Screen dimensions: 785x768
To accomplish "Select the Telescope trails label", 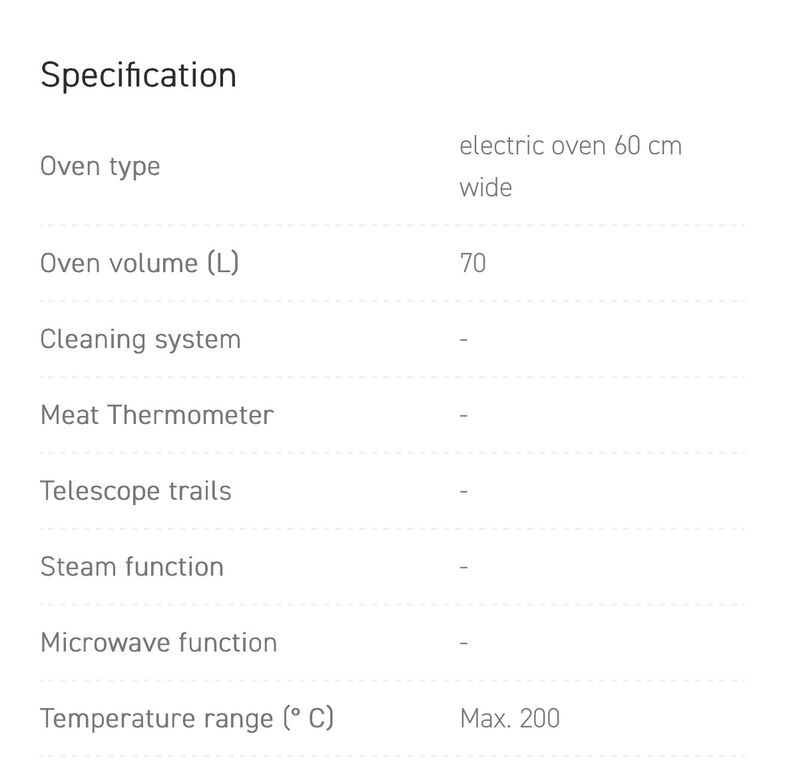I will (x=136, y=491).
